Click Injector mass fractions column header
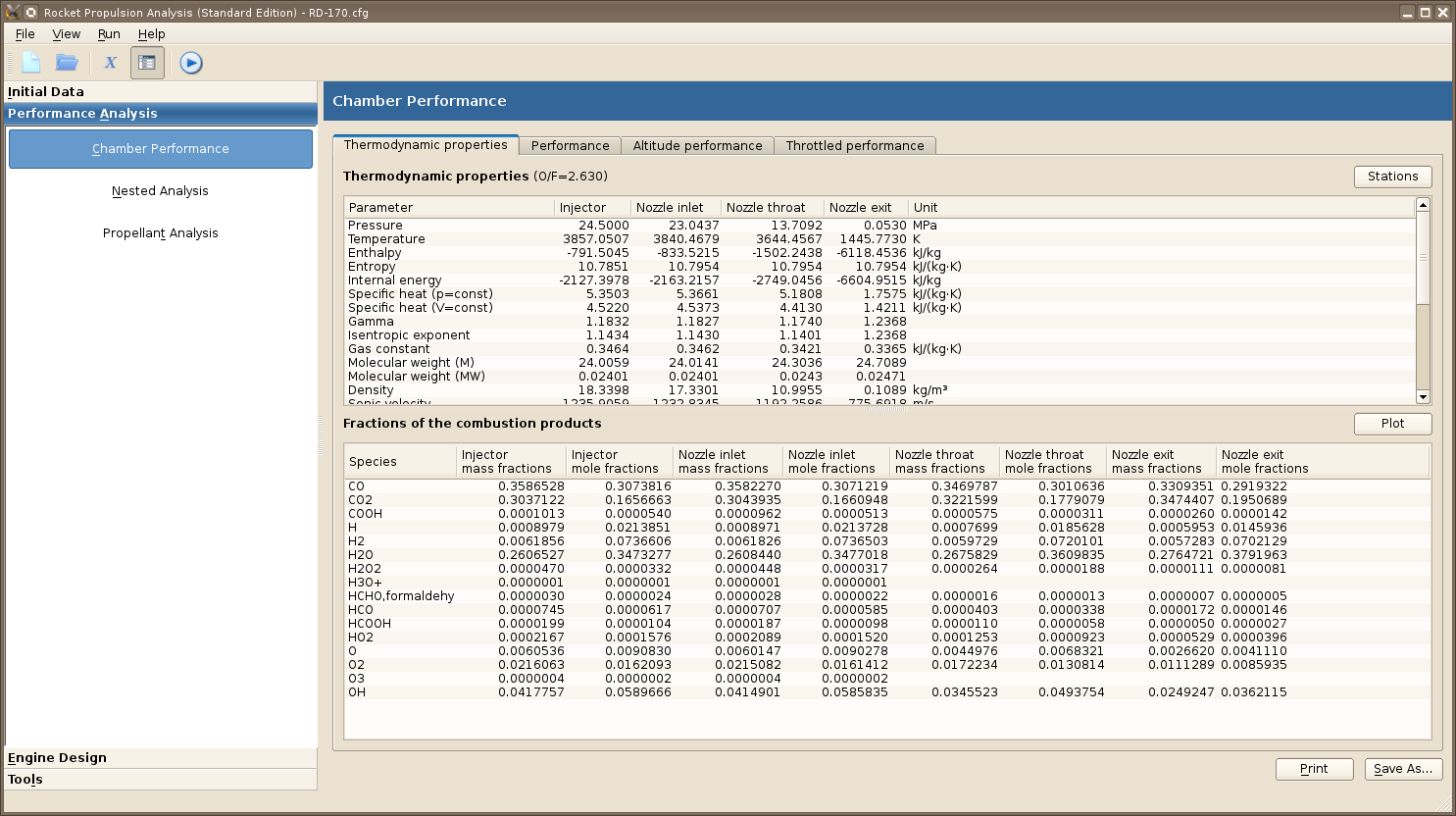The width and height of the screenshot is (1456, 816). point(512,461)
